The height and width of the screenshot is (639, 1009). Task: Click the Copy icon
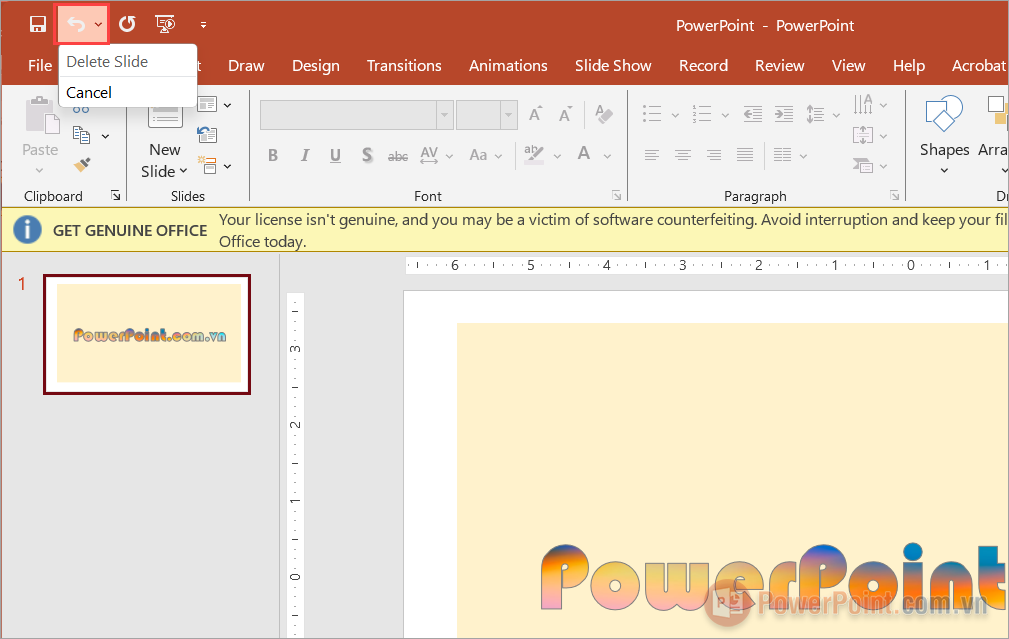(x=81, y=135)
